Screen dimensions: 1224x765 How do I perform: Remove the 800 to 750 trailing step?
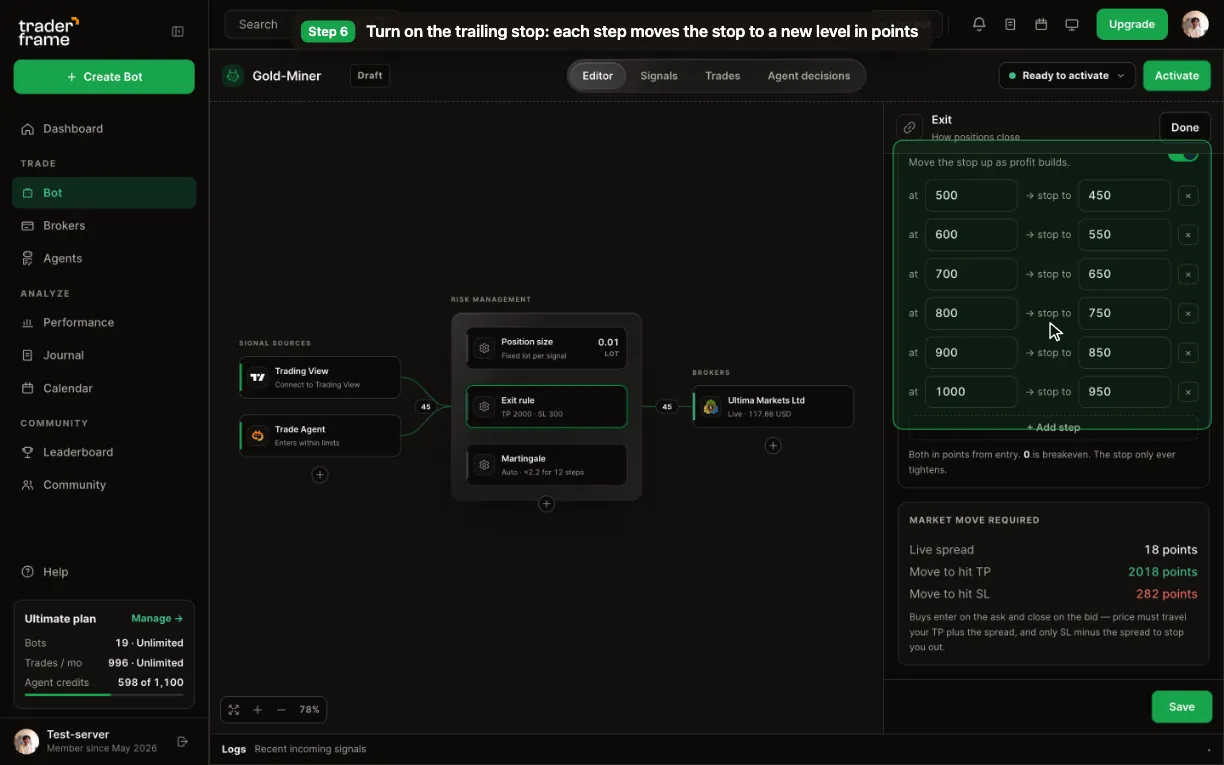(x=1188, y=313)
